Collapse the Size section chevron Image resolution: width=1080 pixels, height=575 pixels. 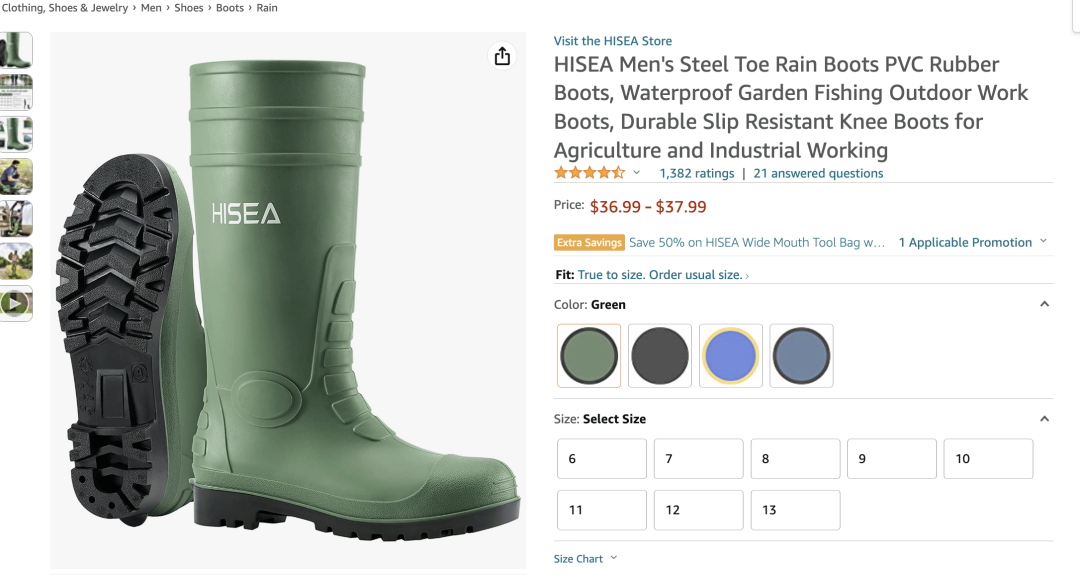(1044, 419)
